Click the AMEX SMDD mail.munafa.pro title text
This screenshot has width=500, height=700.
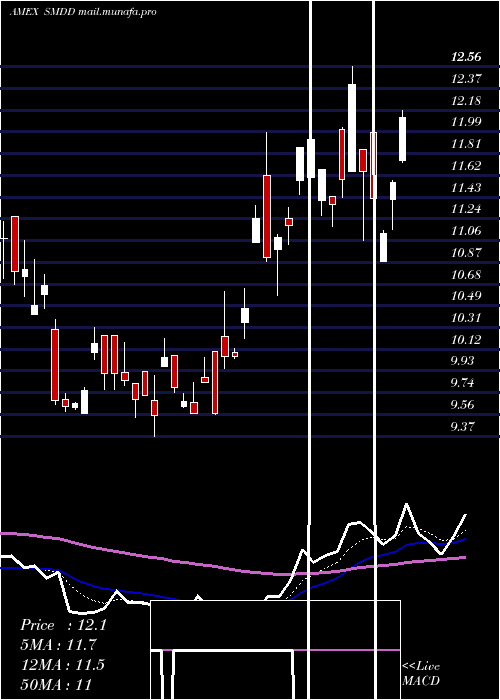point(83,12)
